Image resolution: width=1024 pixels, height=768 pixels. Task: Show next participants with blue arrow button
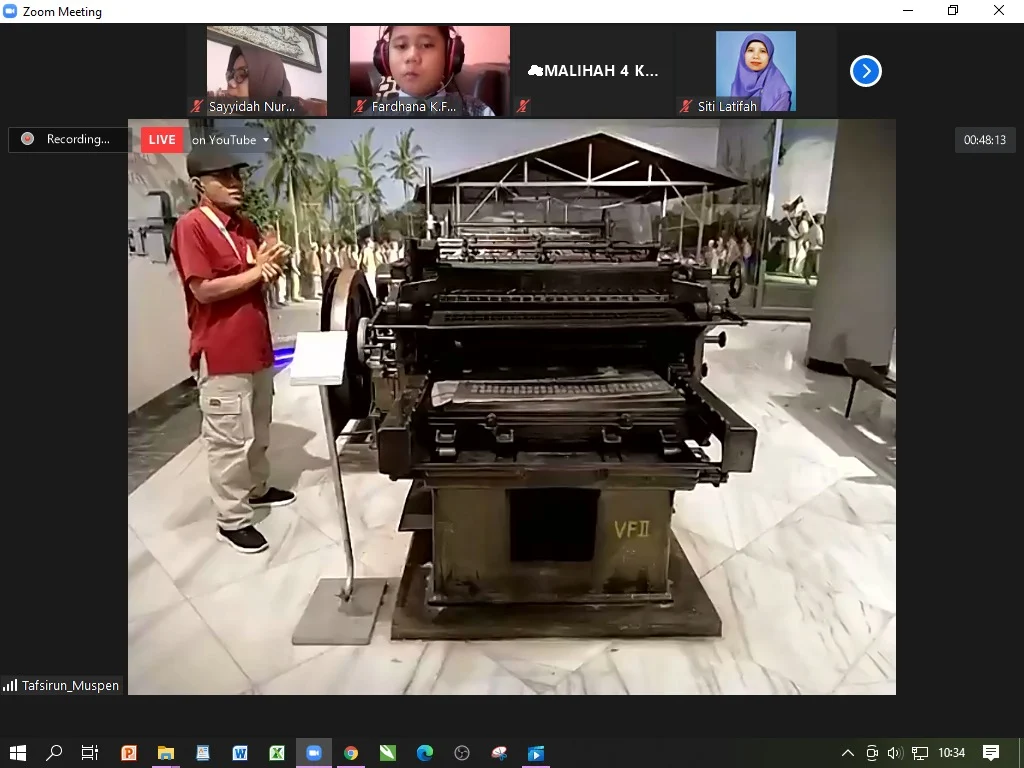coord(865,71)
